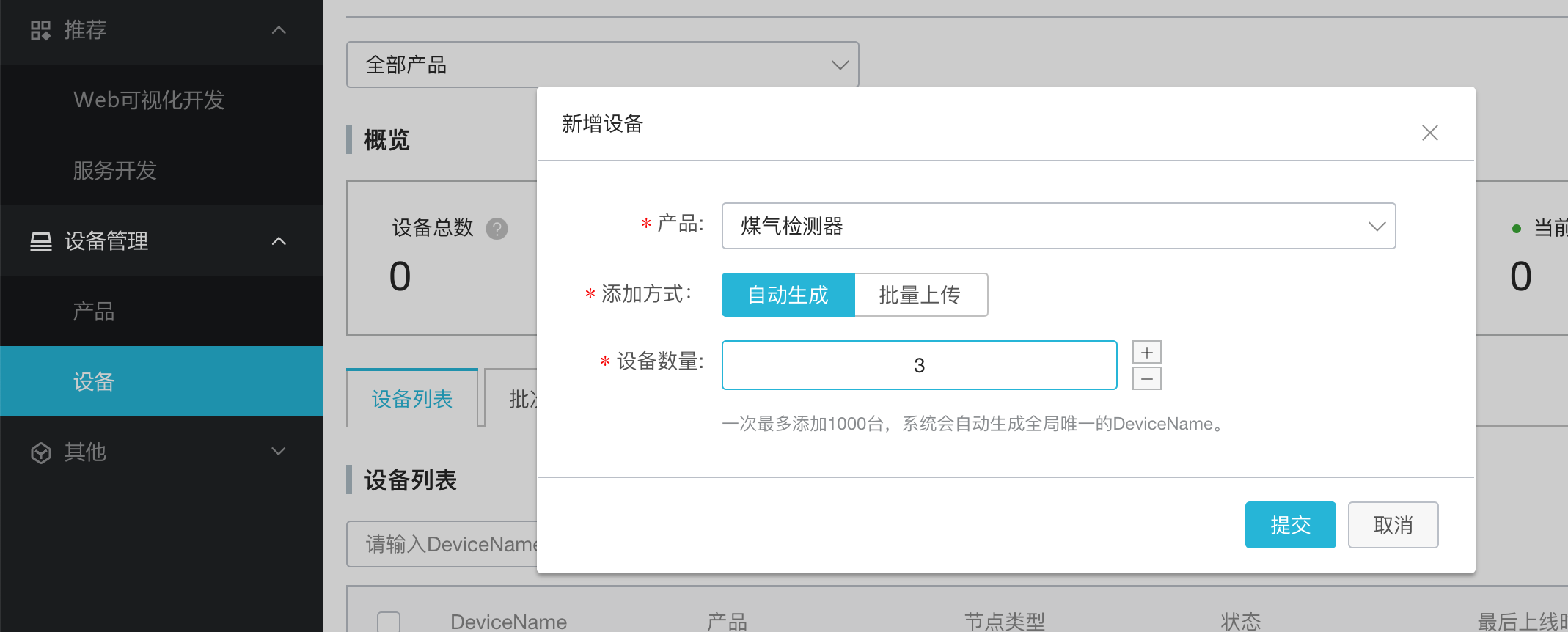Select the 批量上传 add method

point(920,295)
